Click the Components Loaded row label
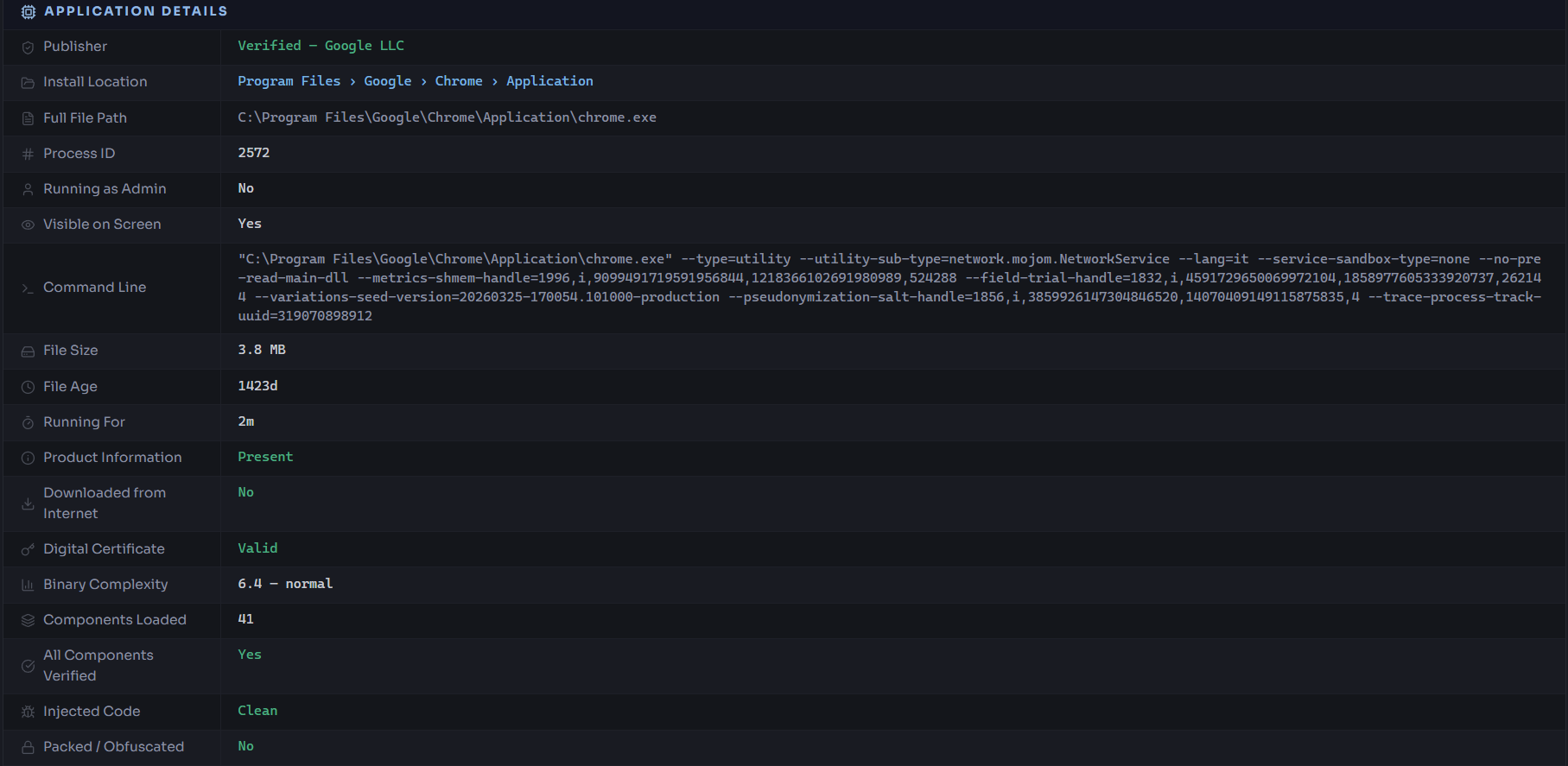The height and width of the screenshot is (766, 1568). tap(115, 620)
